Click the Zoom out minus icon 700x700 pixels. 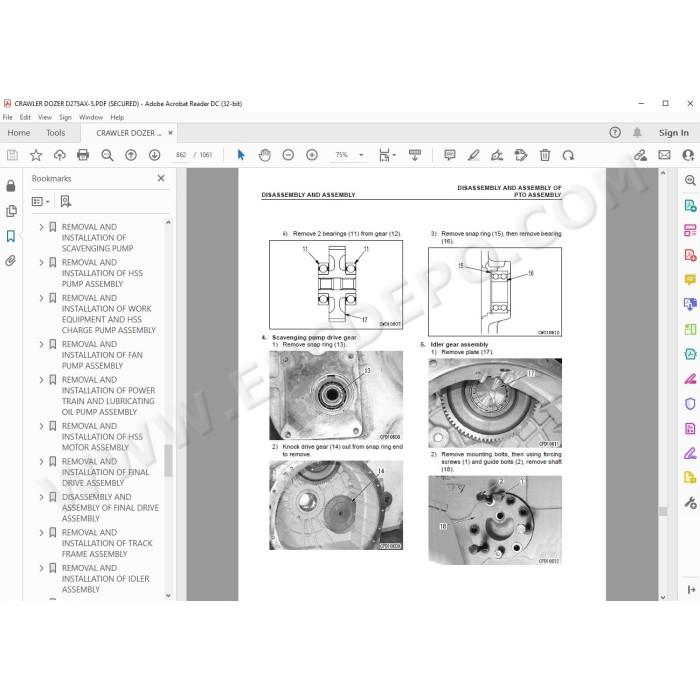point(288,155)
